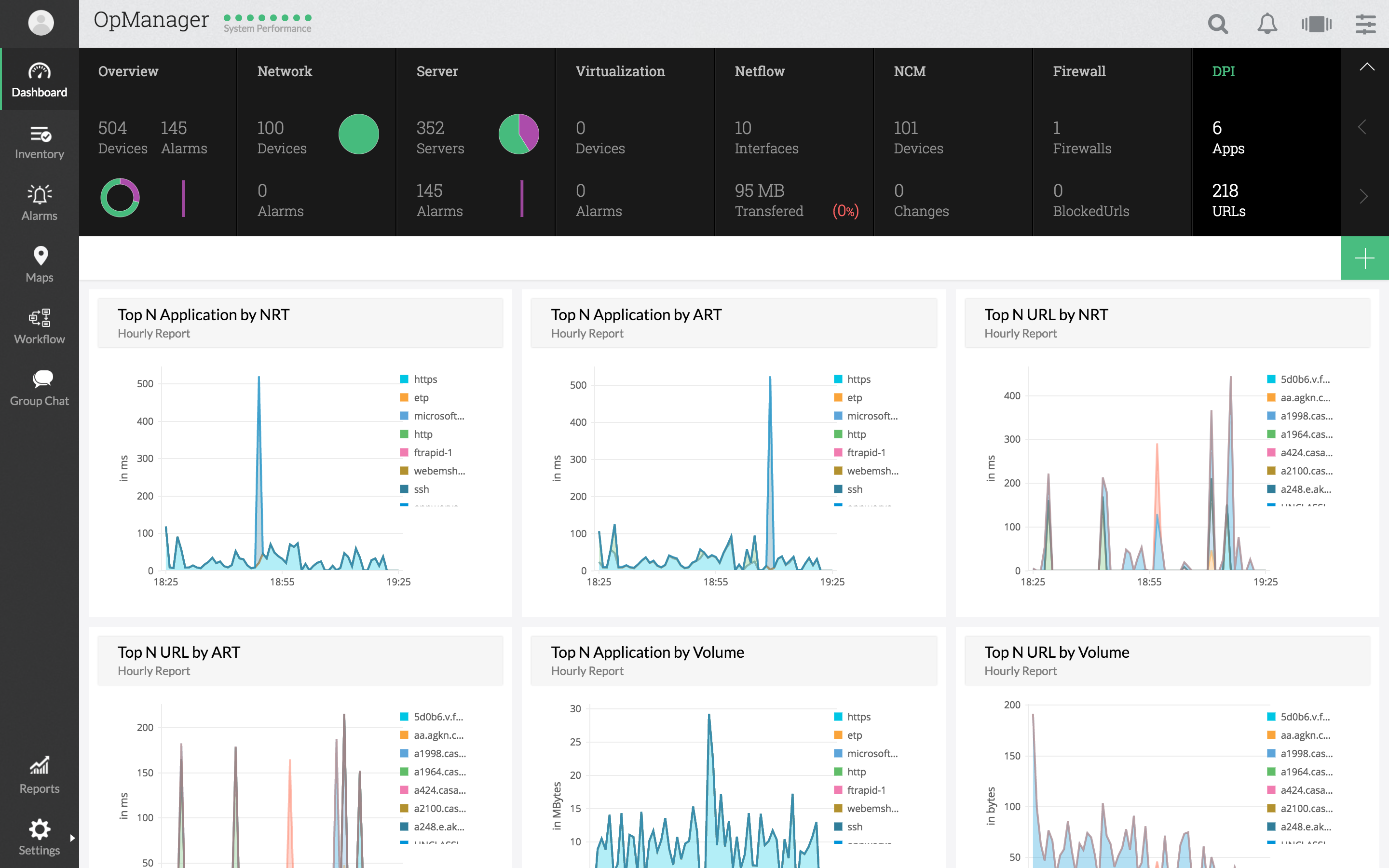The width and height of the screenshot is (1389, 868).
Task: Open the quick settings sliders icon
Action: 1365,24
